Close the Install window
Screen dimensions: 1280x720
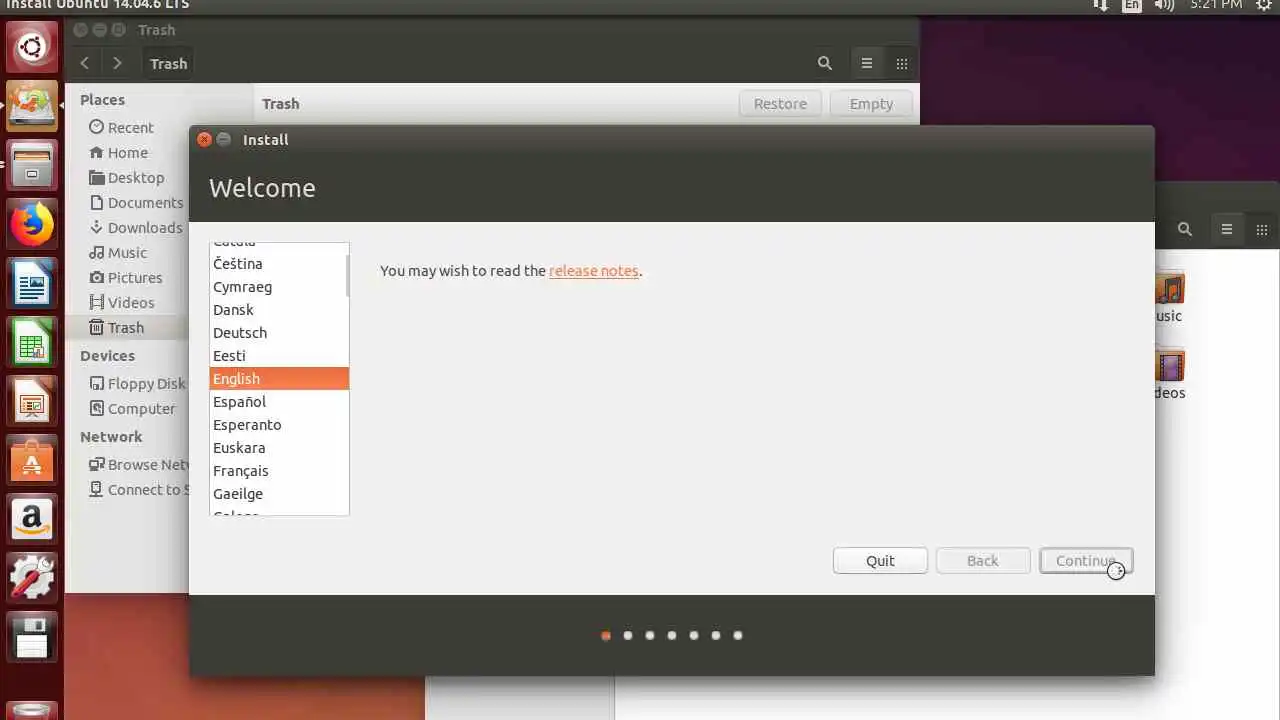(x=204, y=140)
